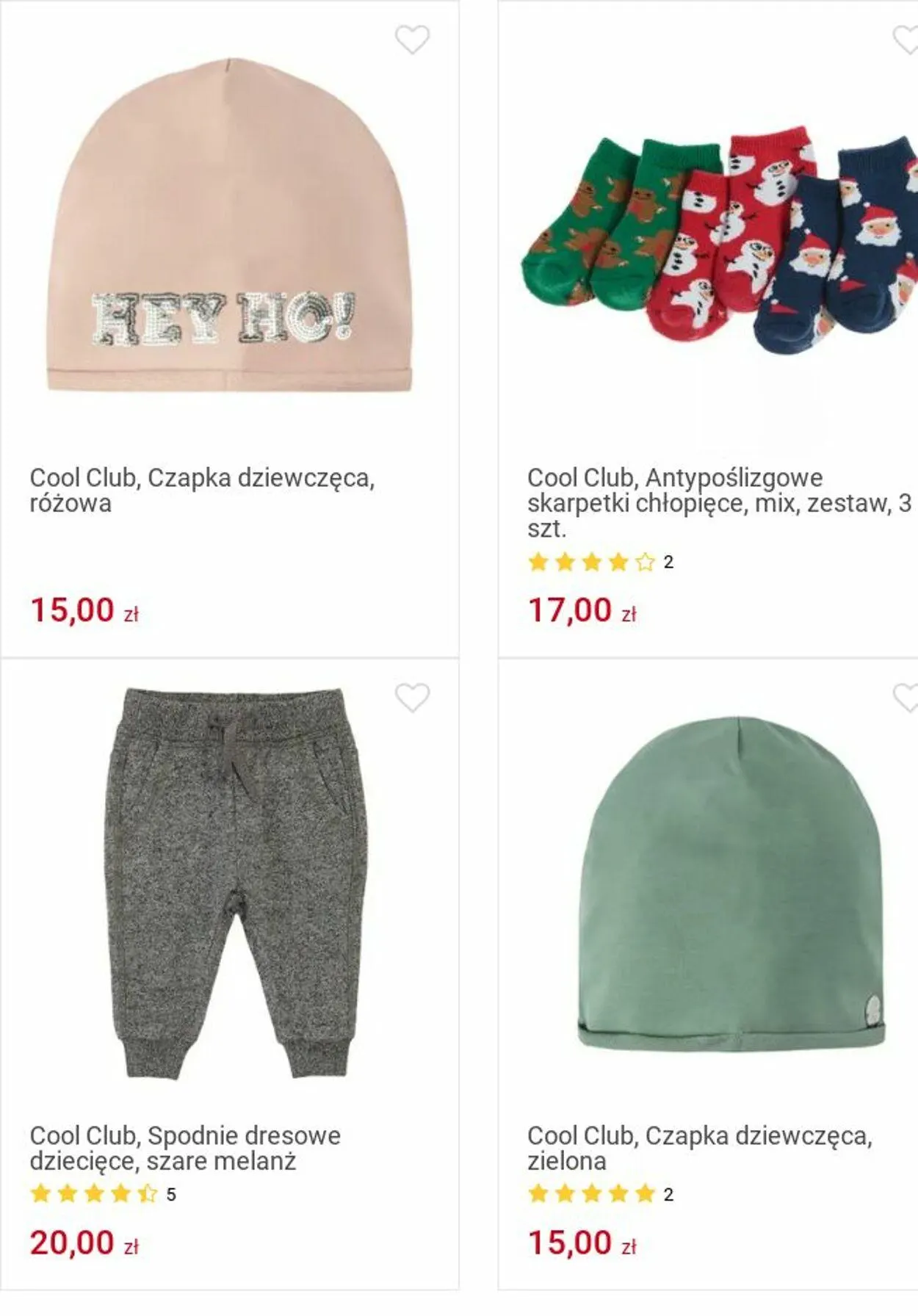Image resolution: width=918 pixels, height=1316 pixels.
Task: Open 'Czapka dziewczęca, zielona' product title
Action: (x=700, y=1149)
